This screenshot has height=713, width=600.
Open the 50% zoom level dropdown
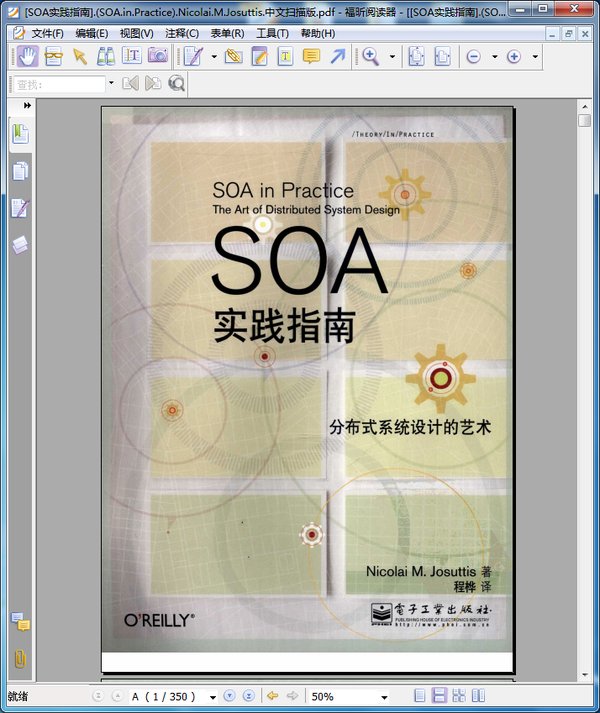384,697
